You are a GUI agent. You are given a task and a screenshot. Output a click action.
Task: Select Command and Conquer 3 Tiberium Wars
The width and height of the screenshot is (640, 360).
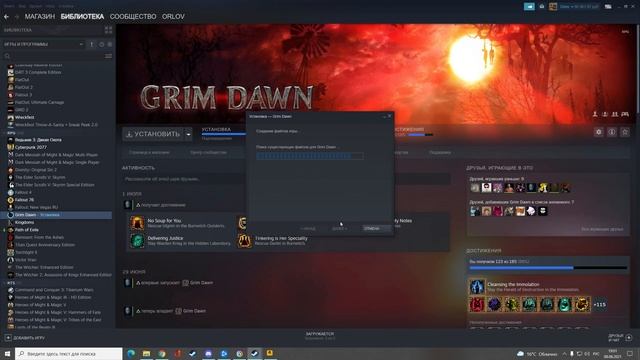[54, 290]
